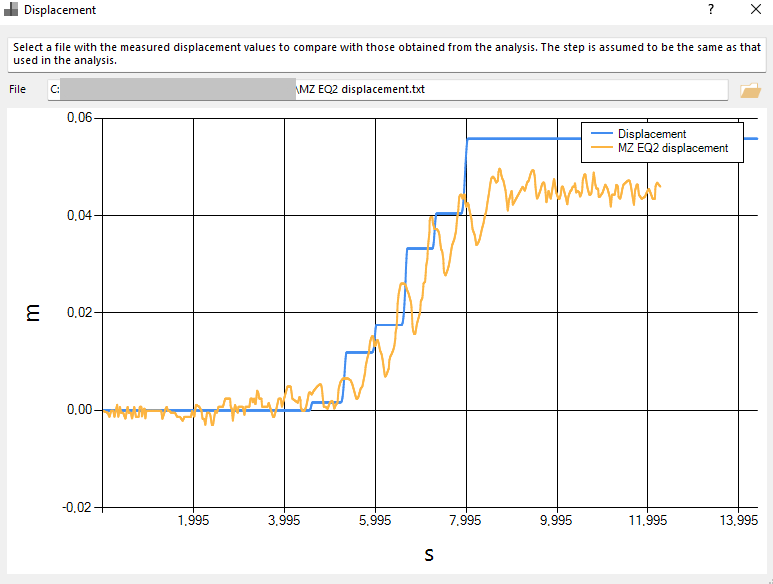Click the orange MZ EQ2 legend line
The height and width of the screenshot is (584, 773).
coord(601,147)
